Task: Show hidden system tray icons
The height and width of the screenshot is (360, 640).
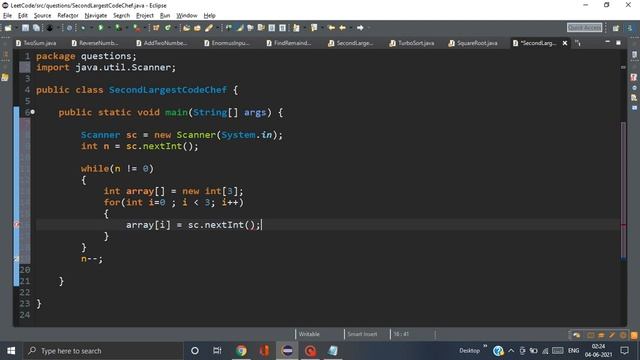Action: pyautogui.click(x=511, y=351)
